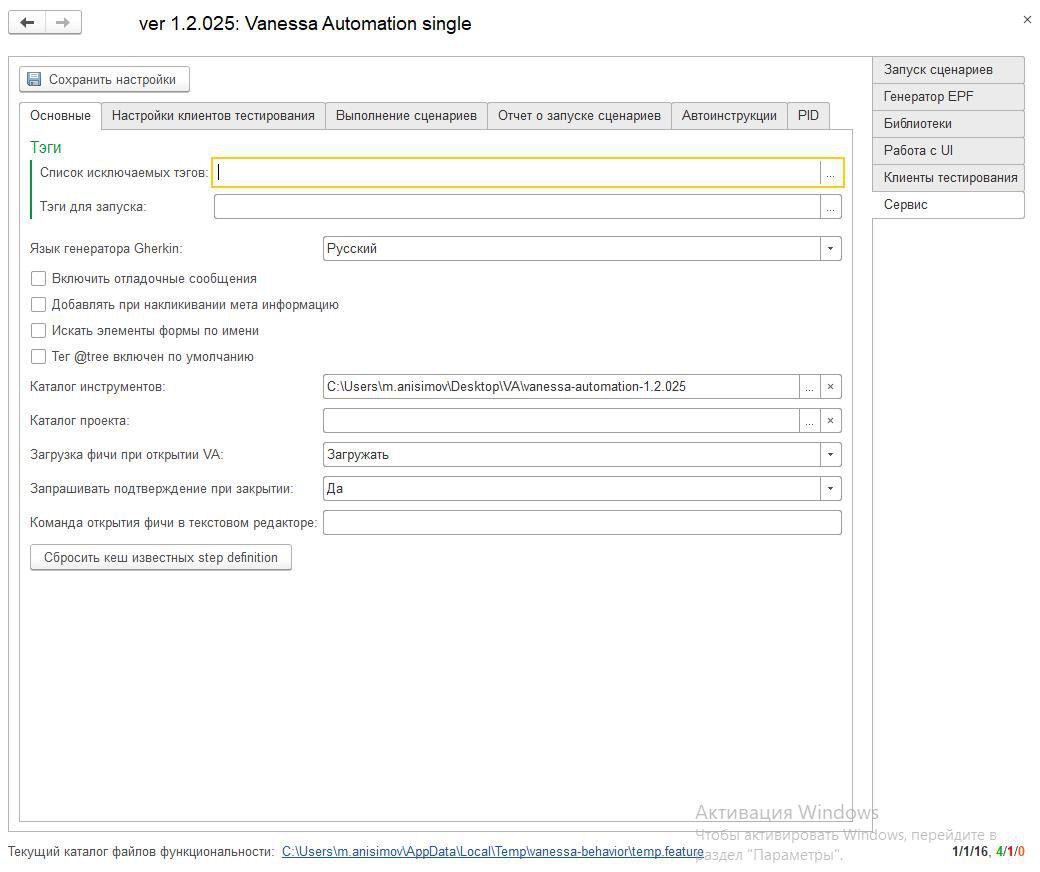
Task: Expand the Язык генератора Gherkin dropdown
Action: coord(830,249)
